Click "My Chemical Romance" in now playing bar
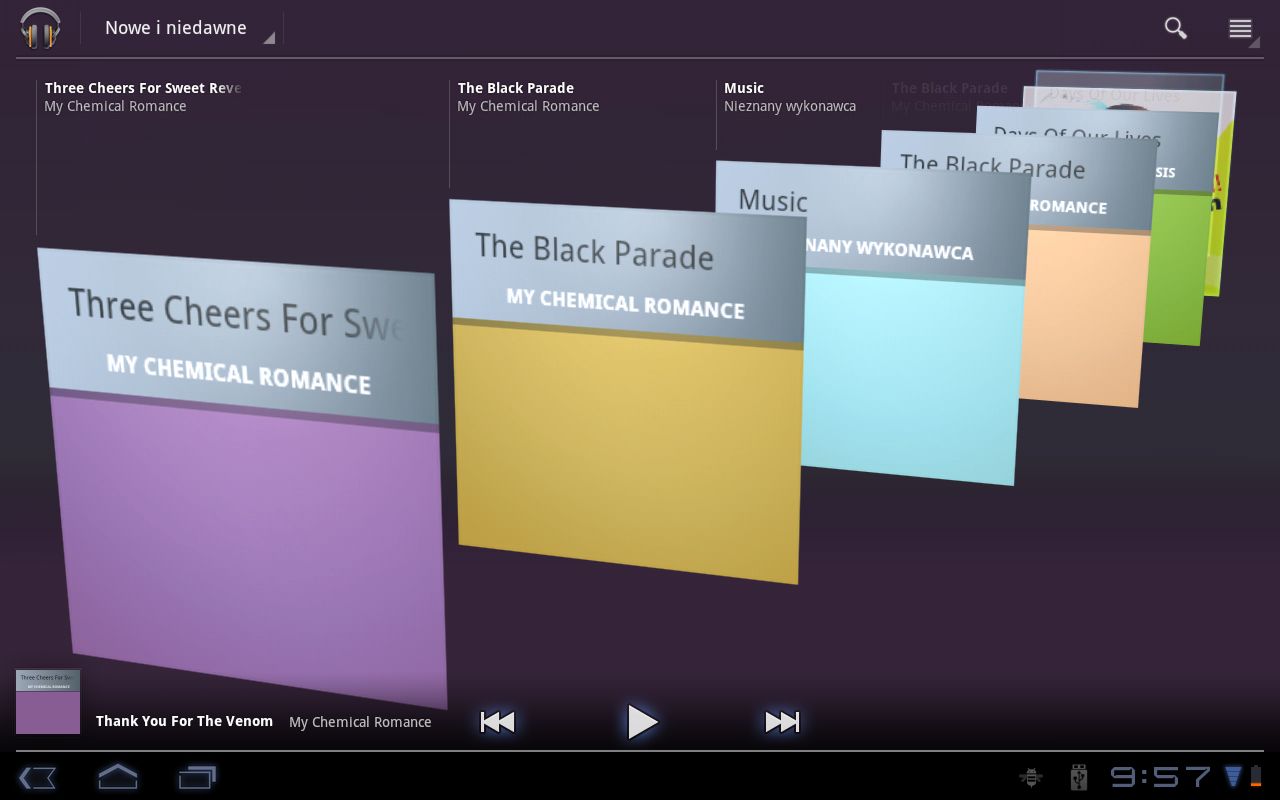Image resolution: width=1280 pixels, height=800 pixels. click(x=360, y=722)
